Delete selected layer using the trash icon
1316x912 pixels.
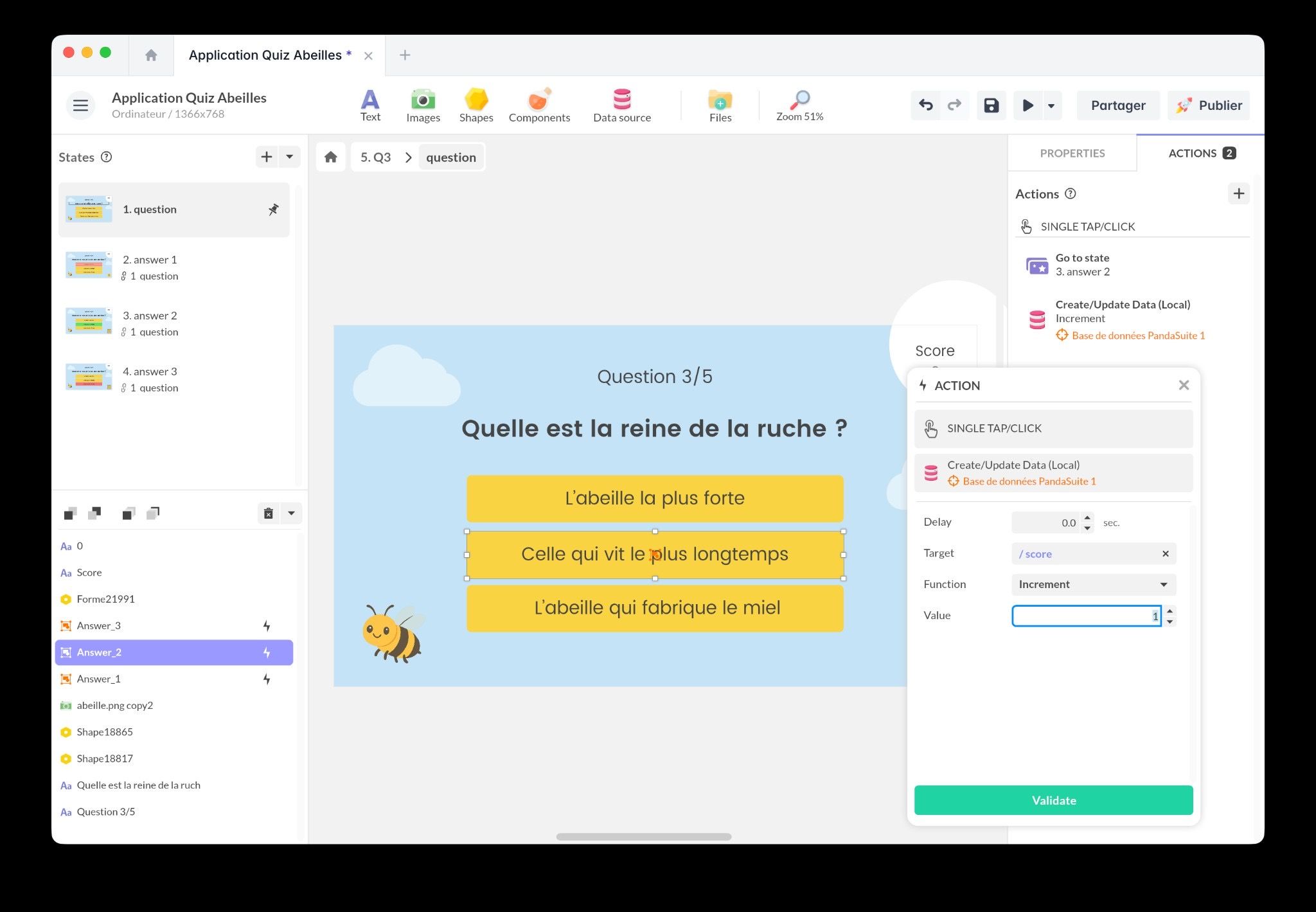click(x=268, y=513)
